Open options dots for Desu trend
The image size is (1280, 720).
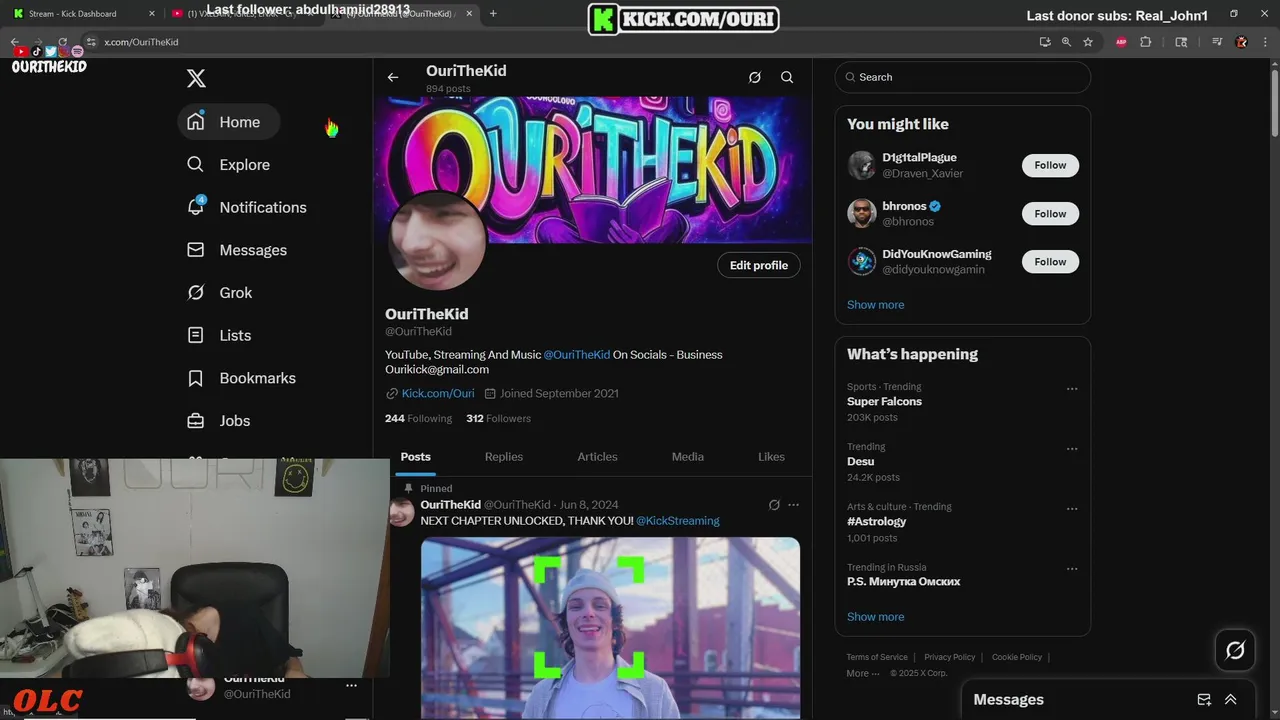[x=1072, y=449]
